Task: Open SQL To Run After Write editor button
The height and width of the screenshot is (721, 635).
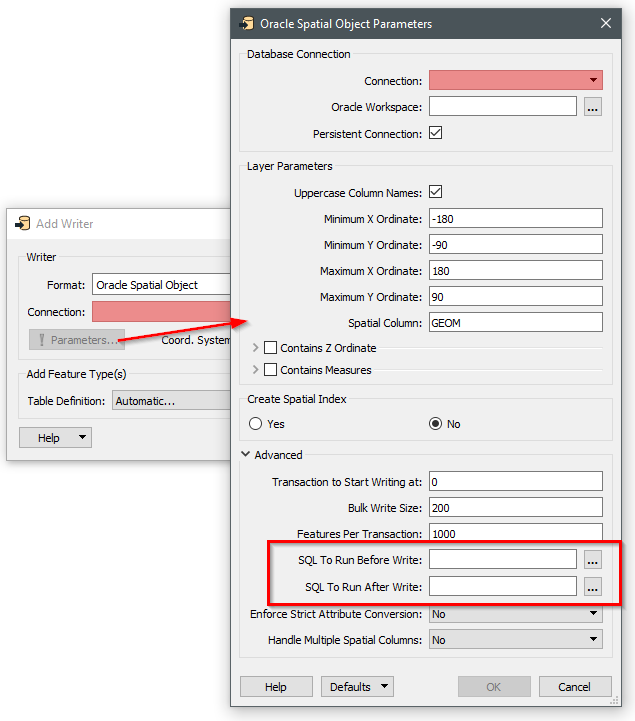Action: (593, 587)
